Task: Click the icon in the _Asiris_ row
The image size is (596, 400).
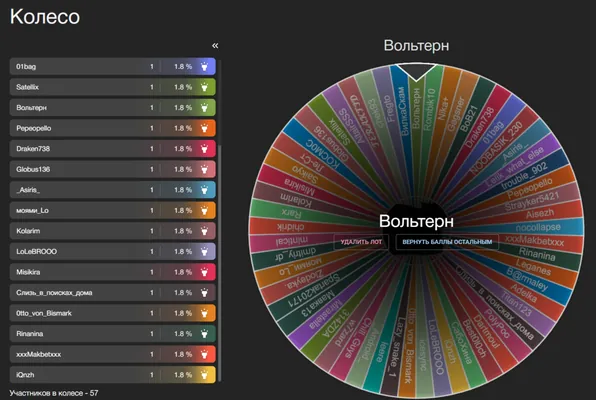Action: (204, 190)
